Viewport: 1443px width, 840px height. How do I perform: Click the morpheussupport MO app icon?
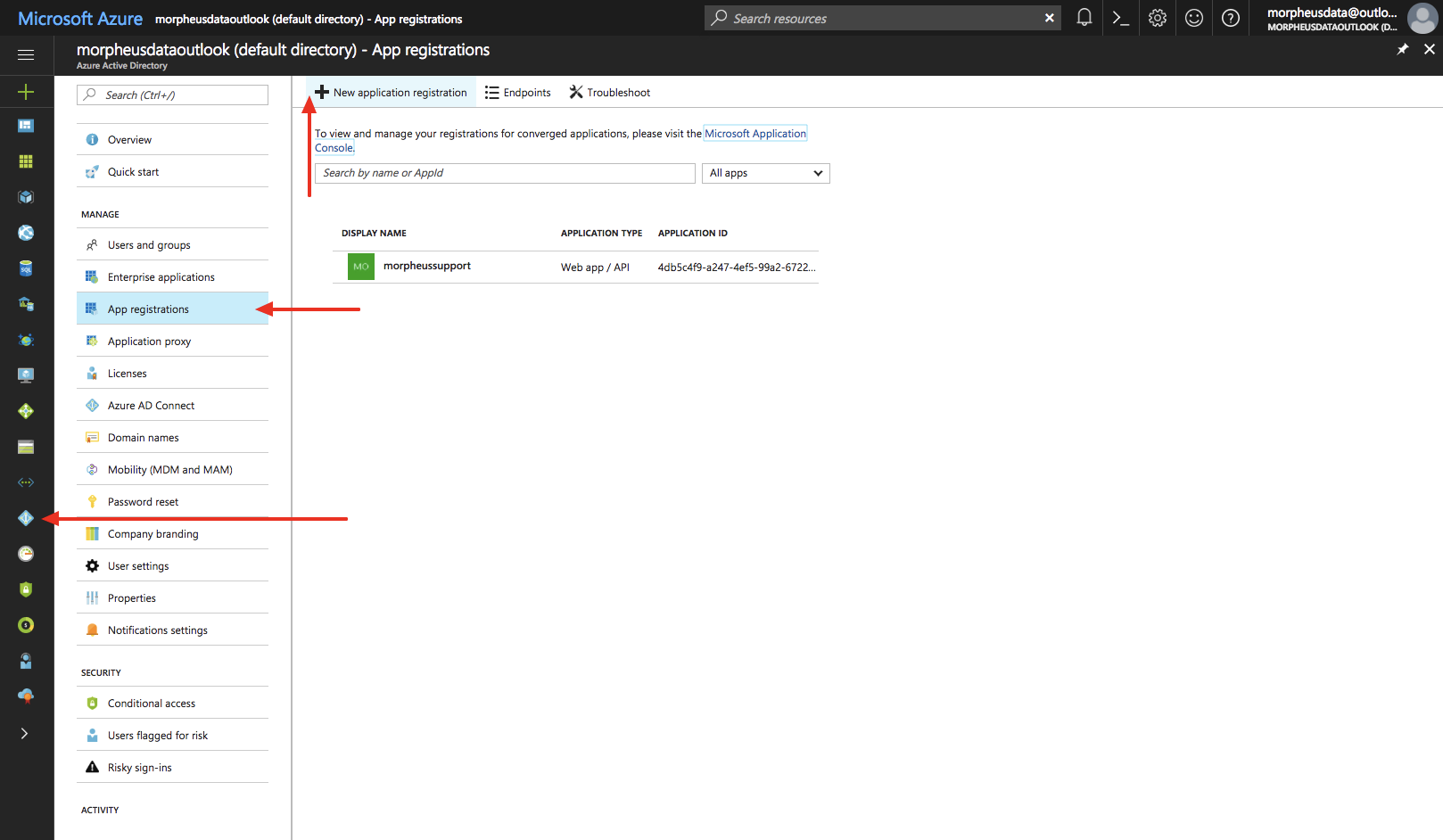coord(361,267)
